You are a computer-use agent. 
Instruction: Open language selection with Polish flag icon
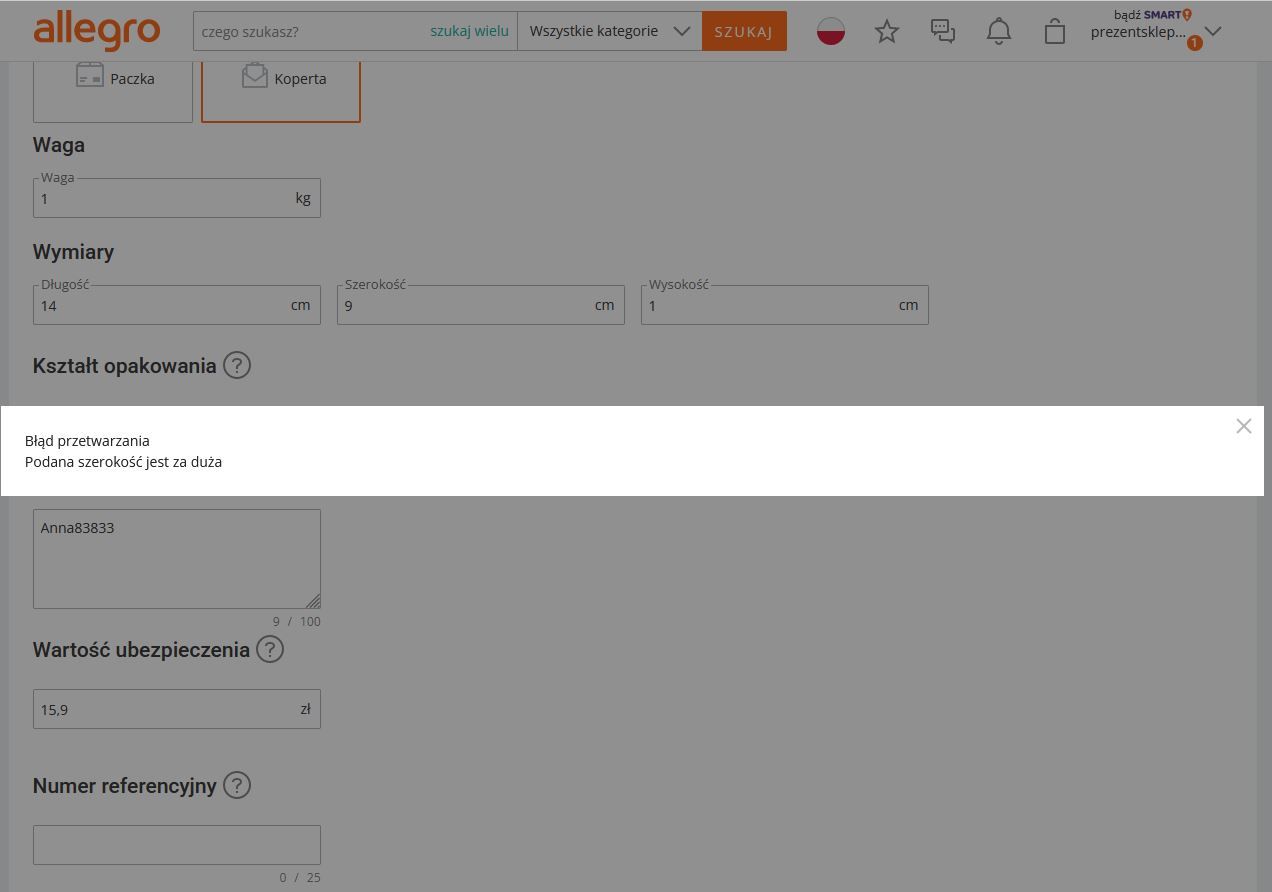click(830, 31)
